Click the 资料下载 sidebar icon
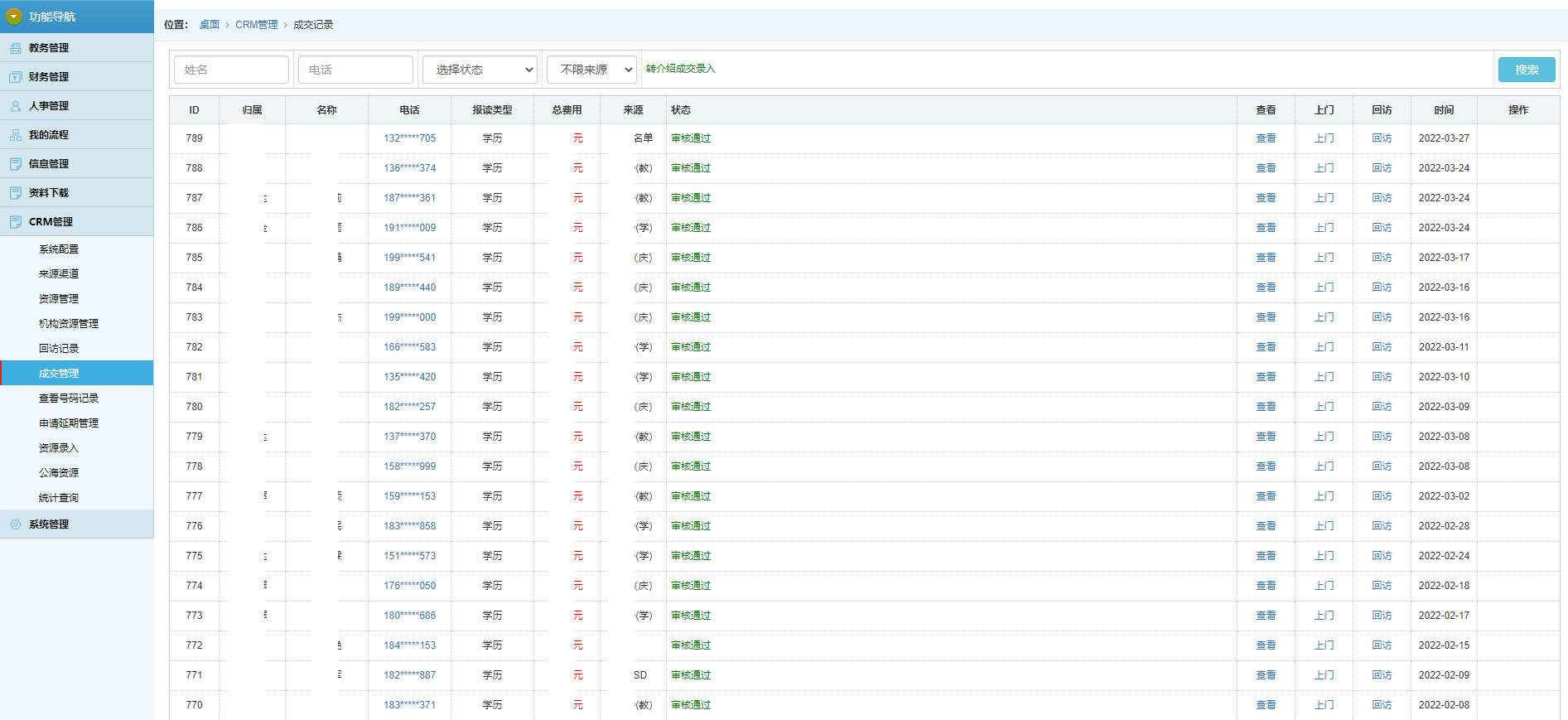The height and width of the screenshot is (720, 1568). (16, 193)
